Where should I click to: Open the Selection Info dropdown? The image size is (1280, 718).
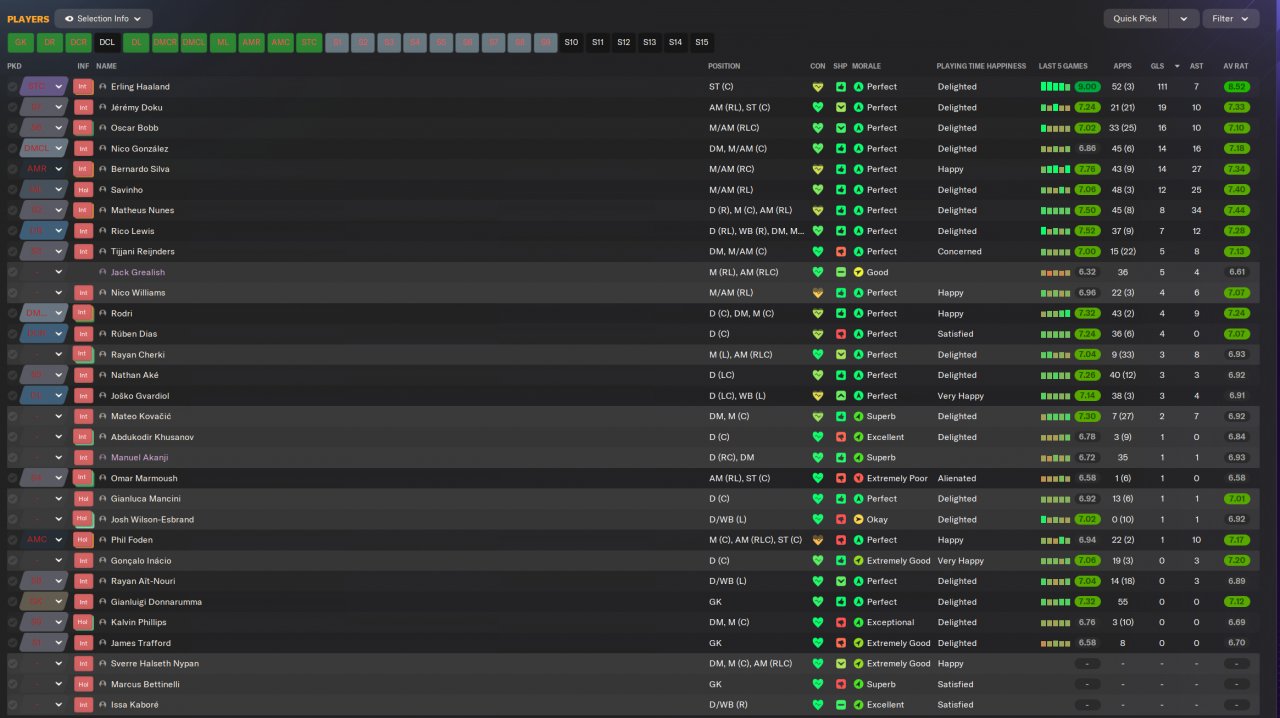click(104, 18)
